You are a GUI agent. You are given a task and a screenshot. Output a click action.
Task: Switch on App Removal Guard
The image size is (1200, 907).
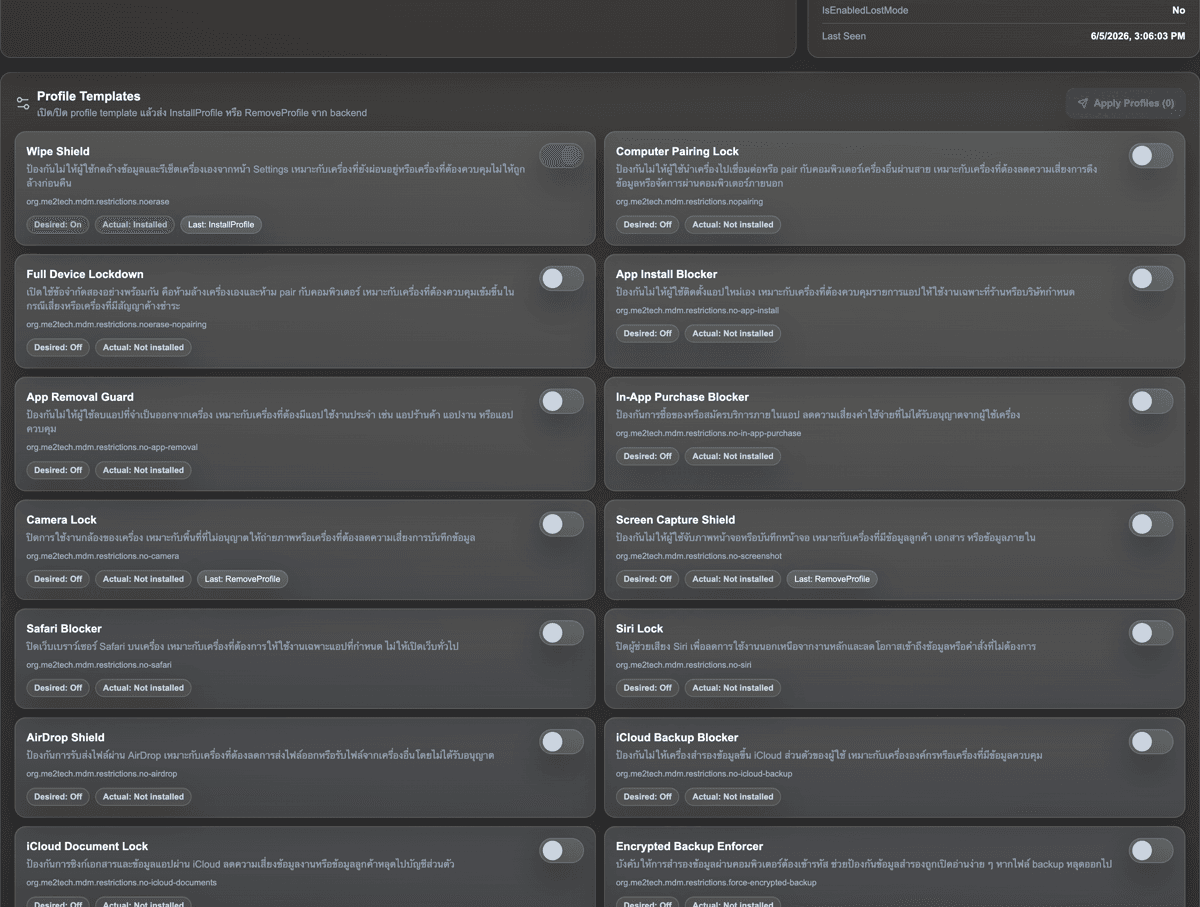point(561,401)
